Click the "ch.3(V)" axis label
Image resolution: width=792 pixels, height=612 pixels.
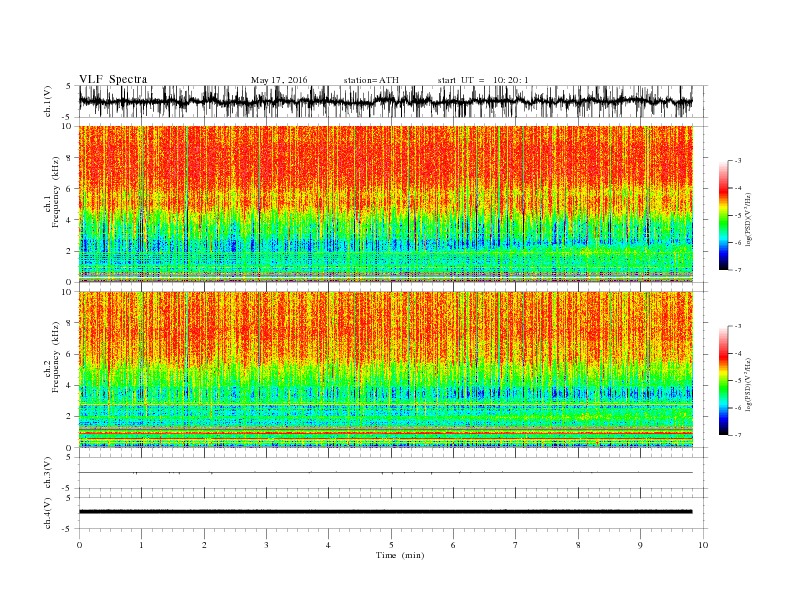pos(48,473)
